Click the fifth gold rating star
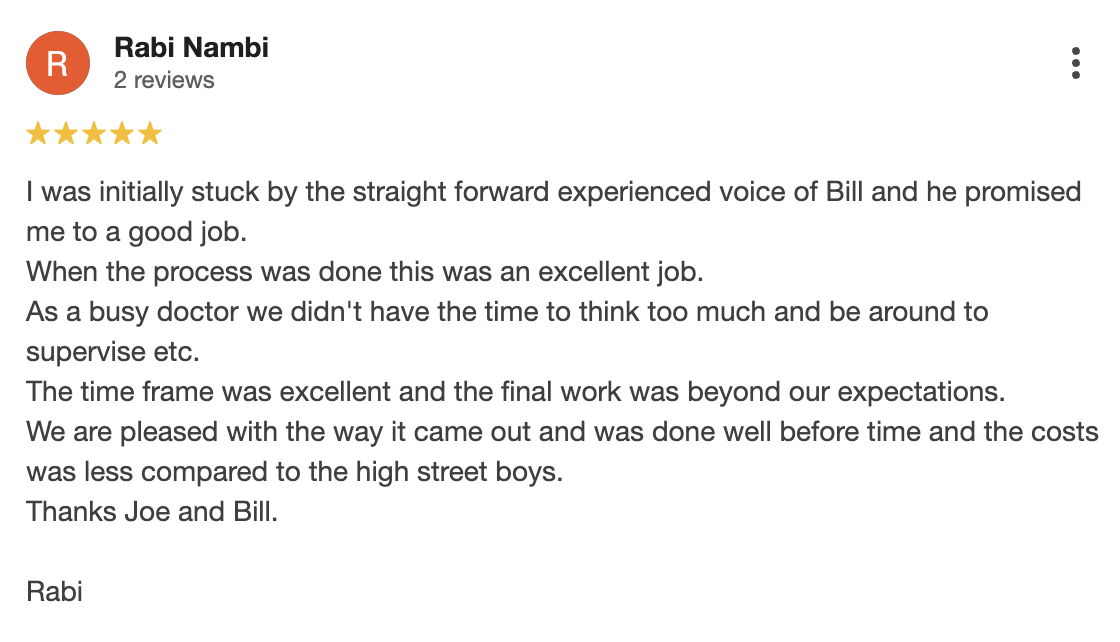Viewport: 1120px width, 642px height. tap(150, 134)
